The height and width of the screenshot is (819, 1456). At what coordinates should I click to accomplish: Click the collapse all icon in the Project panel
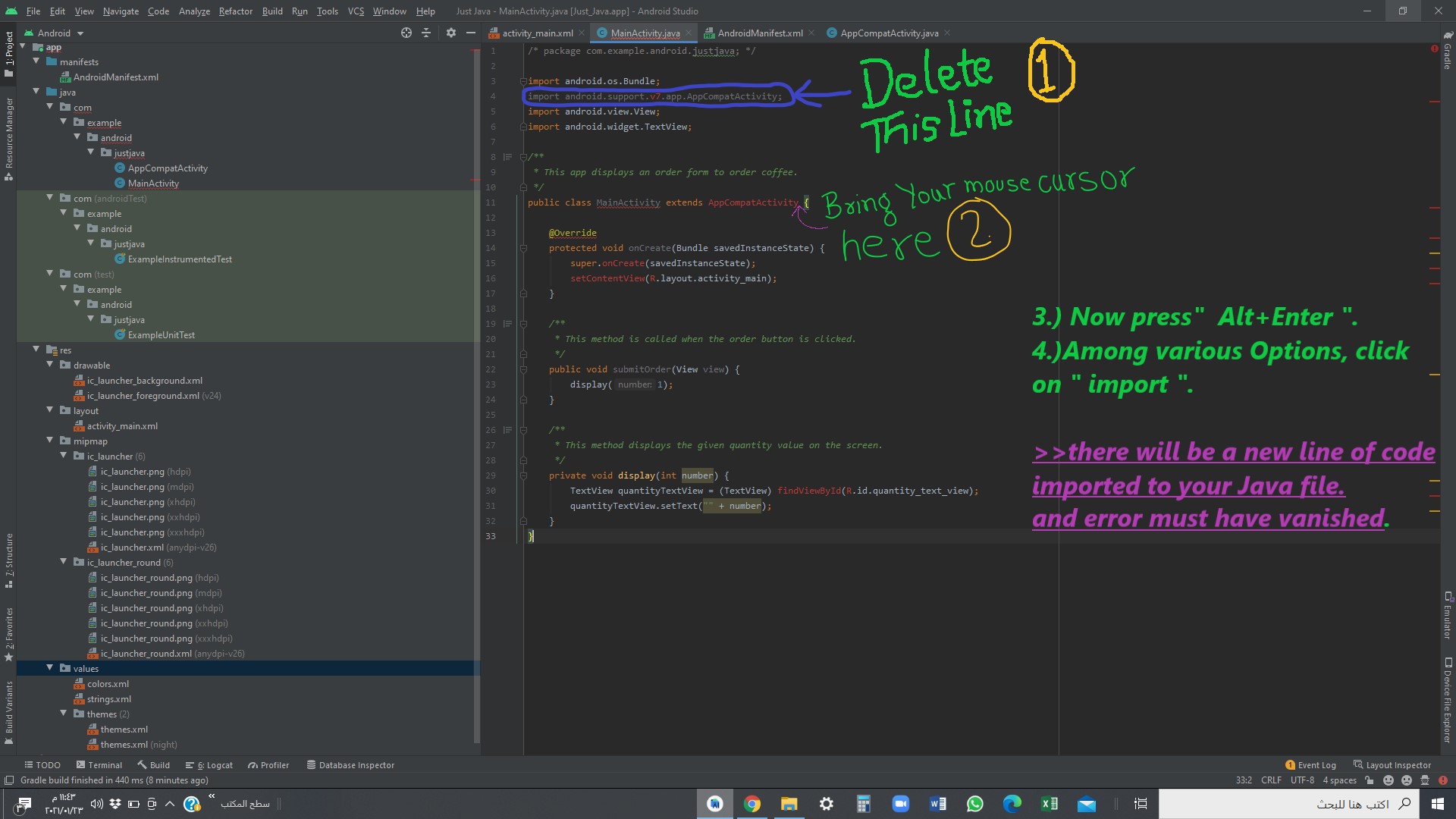point(426,33)
